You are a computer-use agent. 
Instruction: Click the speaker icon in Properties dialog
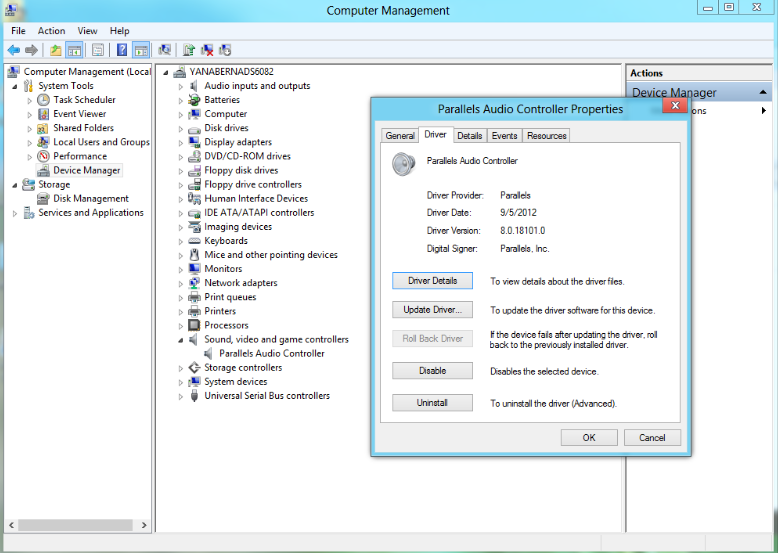tap(403, 164)
